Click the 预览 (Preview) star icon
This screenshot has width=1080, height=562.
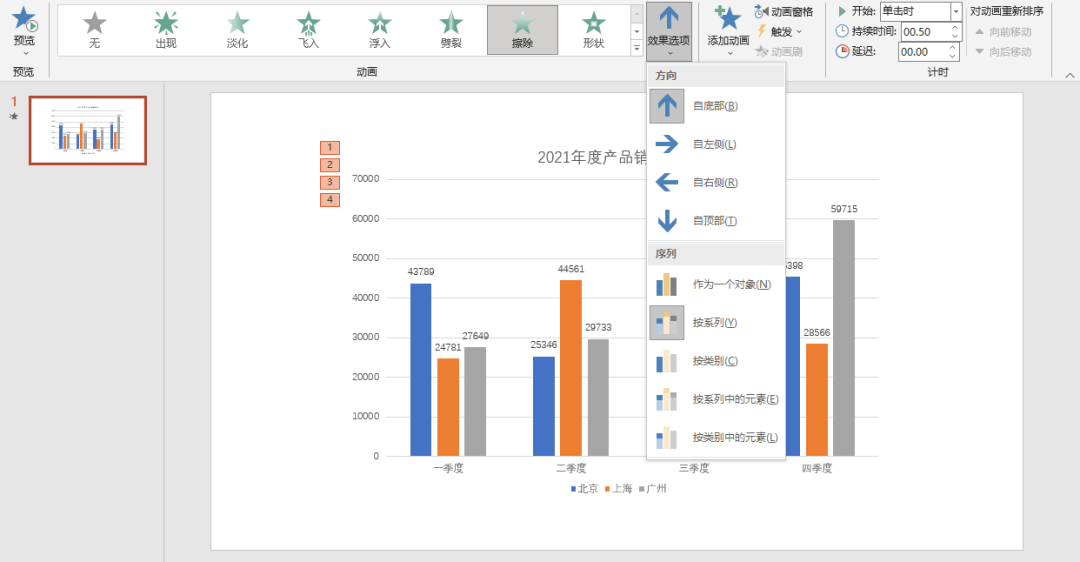coord(23,20)
